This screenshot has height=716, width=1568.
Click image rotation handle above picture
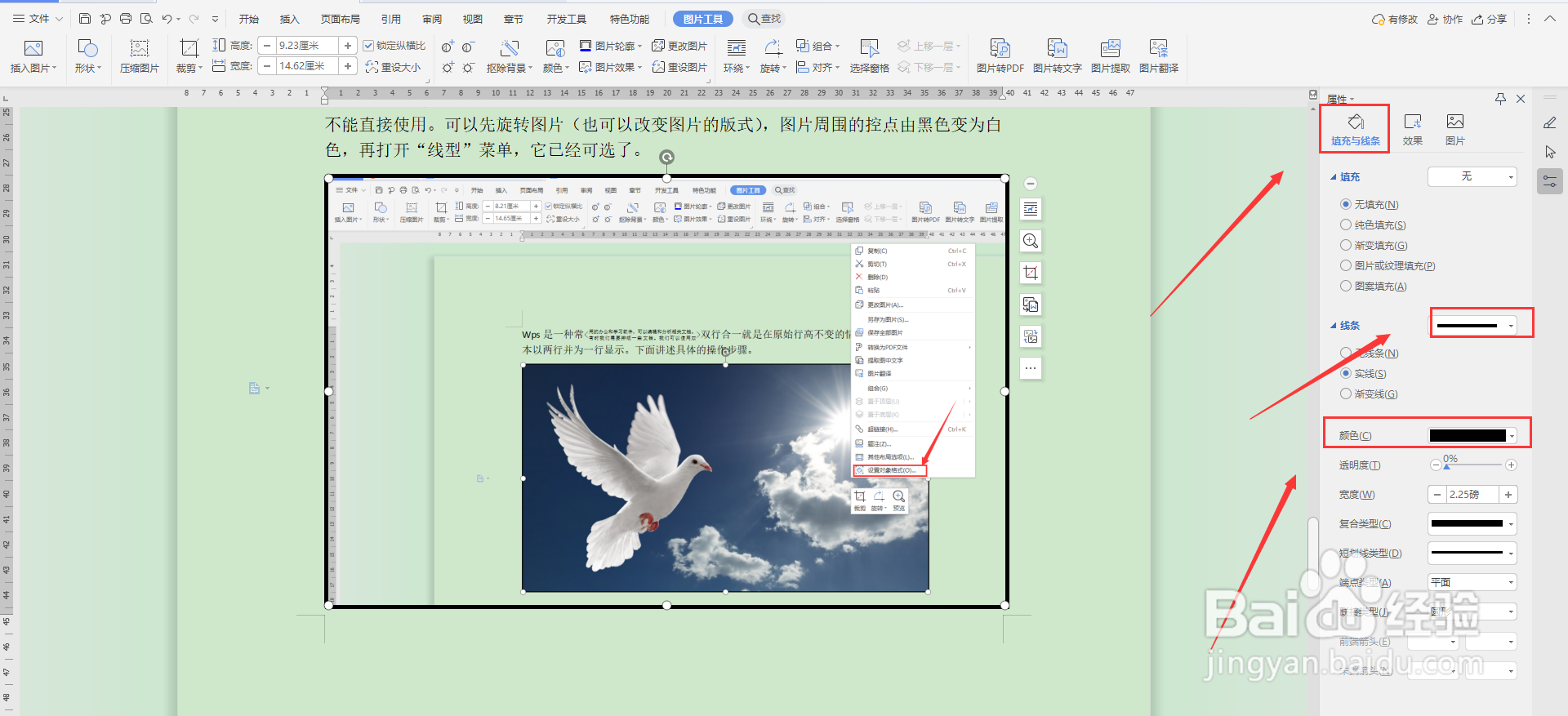pyautogui.click(x=667, y=157)
